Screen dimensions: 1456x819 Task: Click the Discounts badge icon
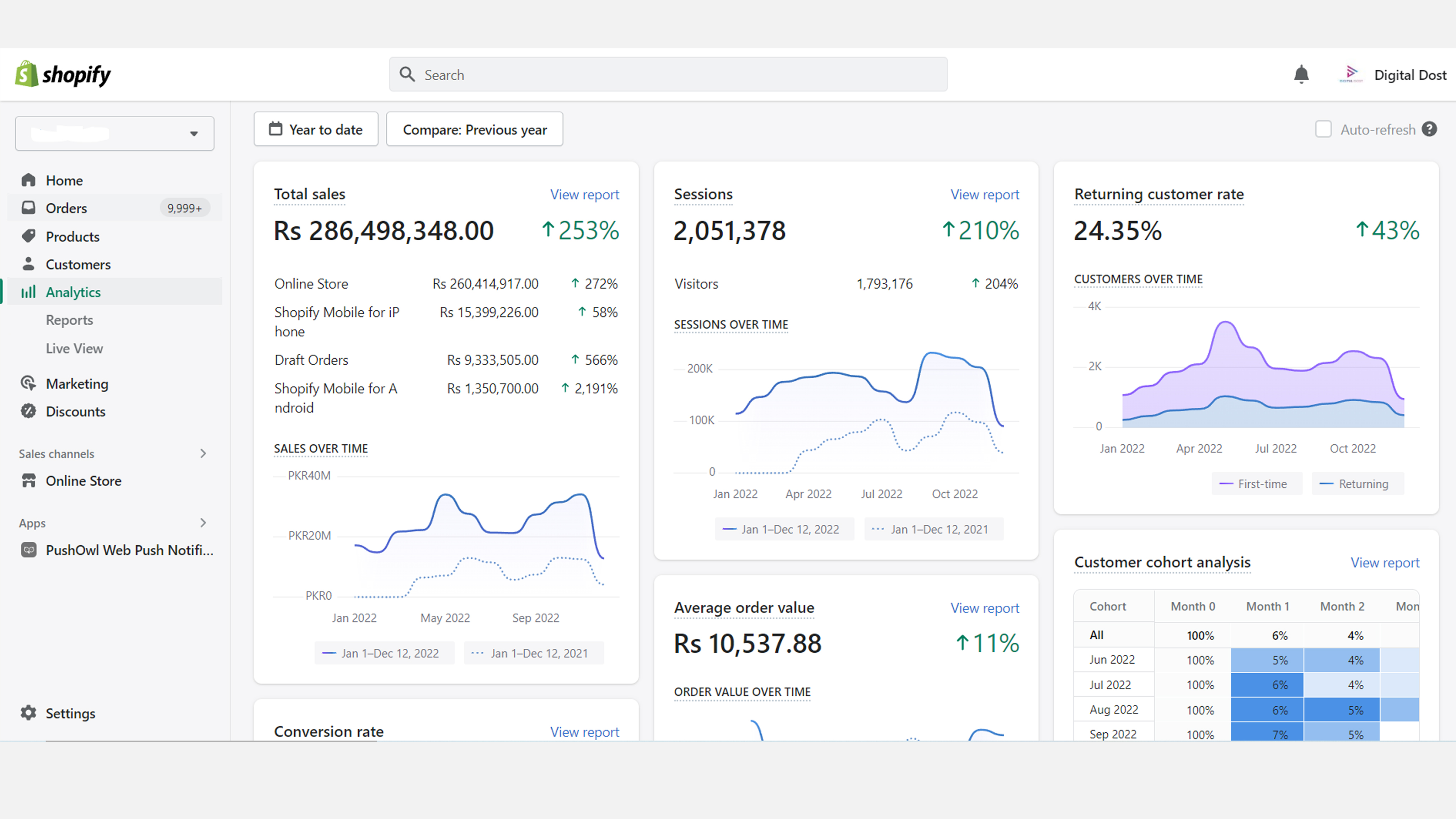(28, 411)
